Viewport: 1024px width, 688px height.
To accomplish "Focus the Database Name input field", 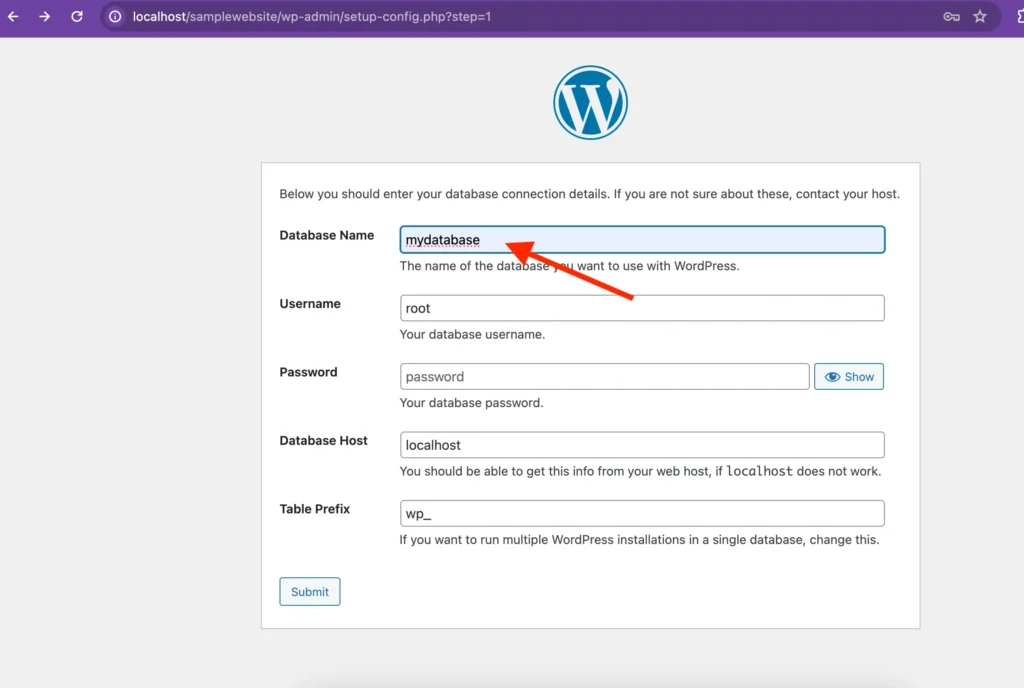I will tap(643, 240).
